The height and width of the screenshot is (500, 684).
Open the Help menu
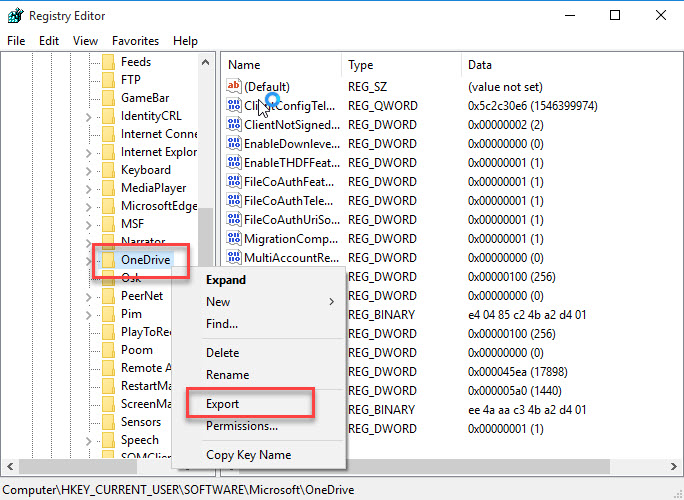click(185, 41)
